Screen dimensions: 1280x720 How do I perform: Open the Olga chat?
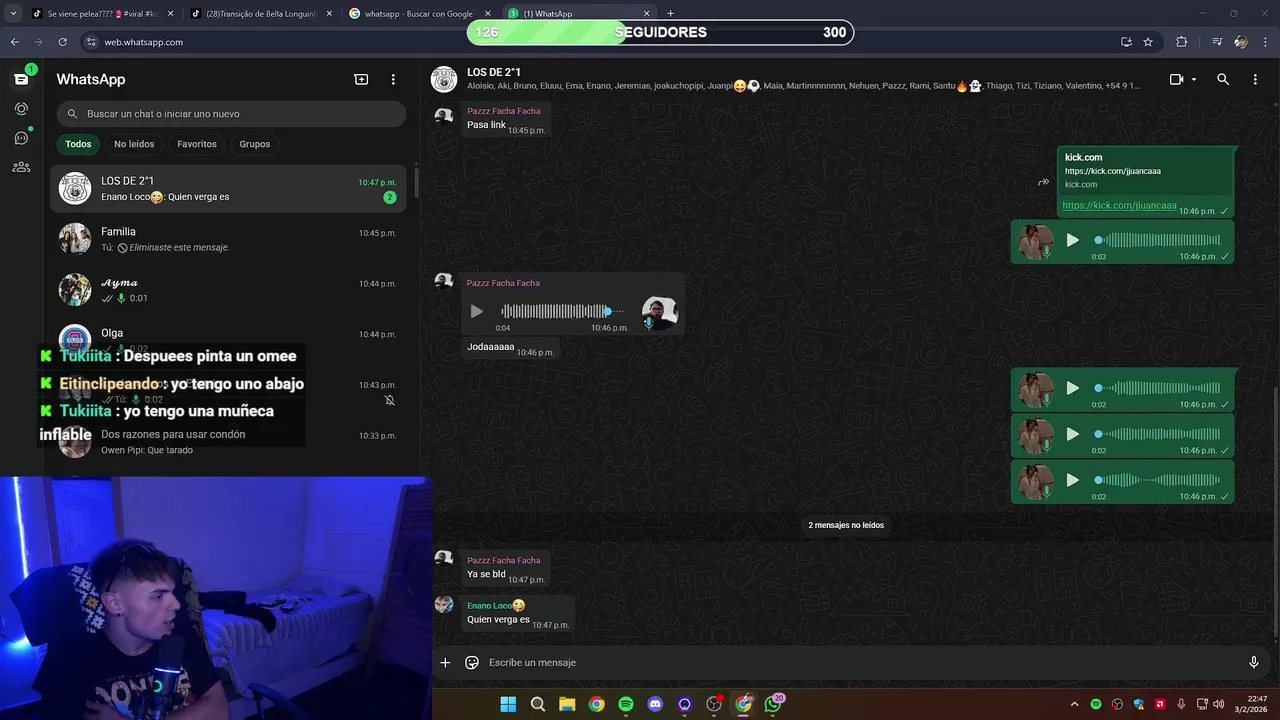pos(228,338)
